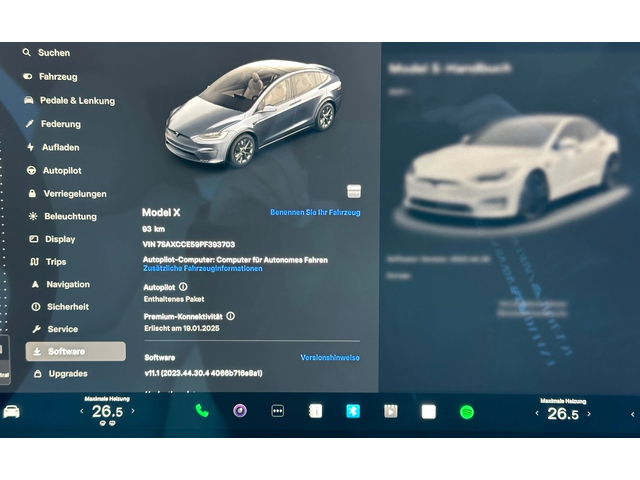Screen dimensions: 640x480
Task: Open the Display settings entry
Action: (52, 239)
